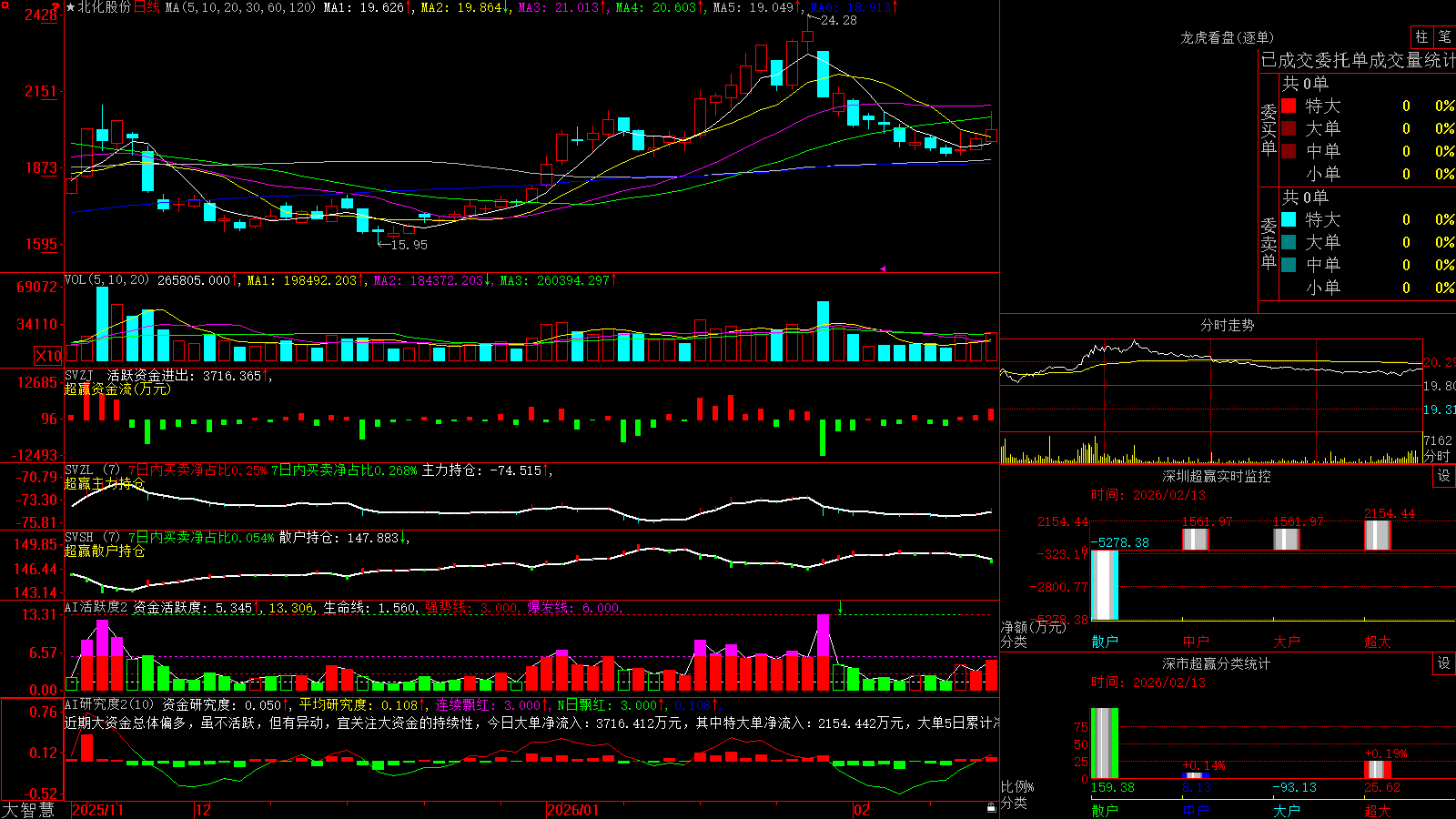This screenshot has height=819, width=1456.
Task: Select the SVSH (7) indicator name
Action: coord(92,538)
